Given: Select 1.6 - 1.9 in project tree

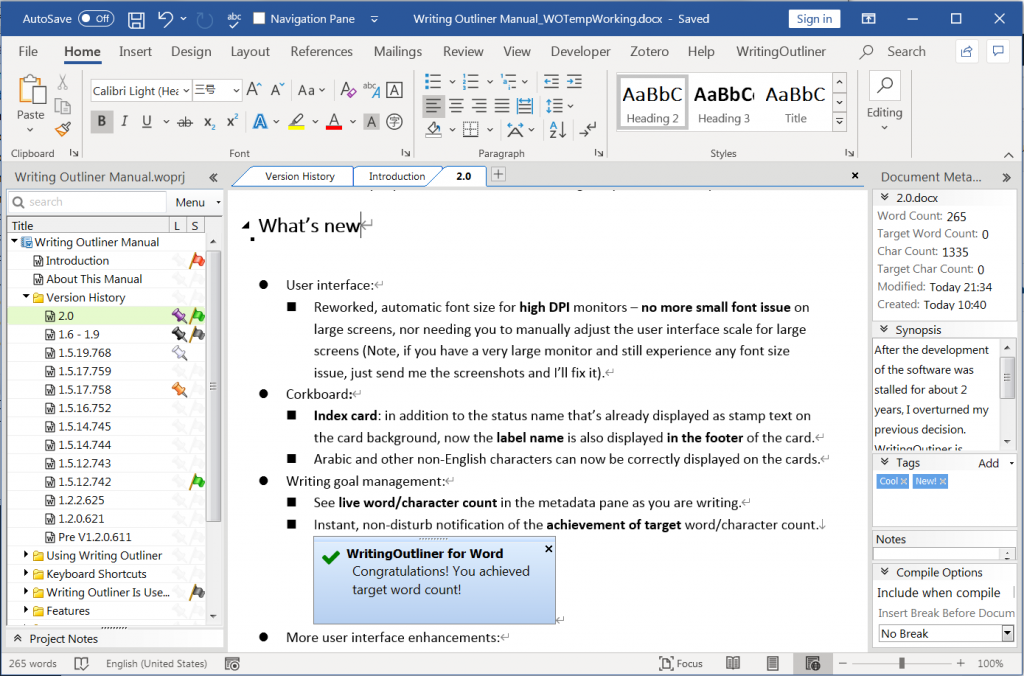Looking at the screenshot, I should coord(78,334).
